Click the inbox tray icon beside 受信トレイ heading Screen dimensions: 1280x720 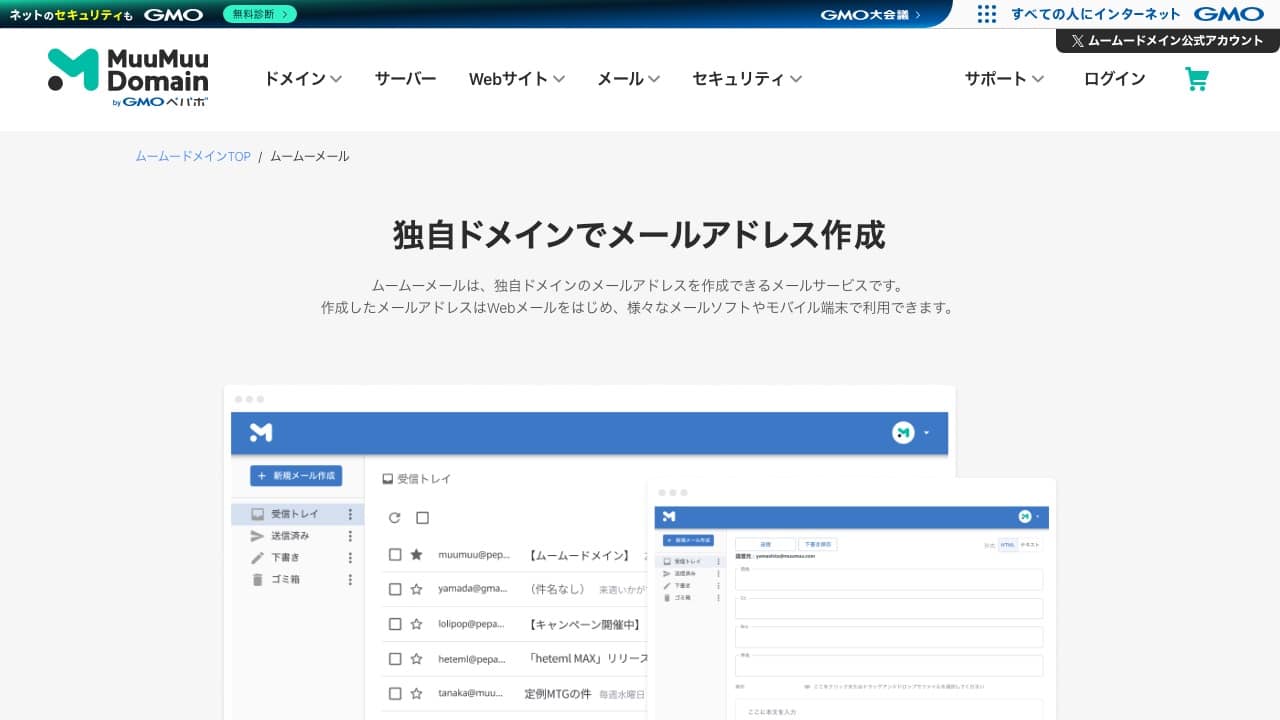(388, 479)
